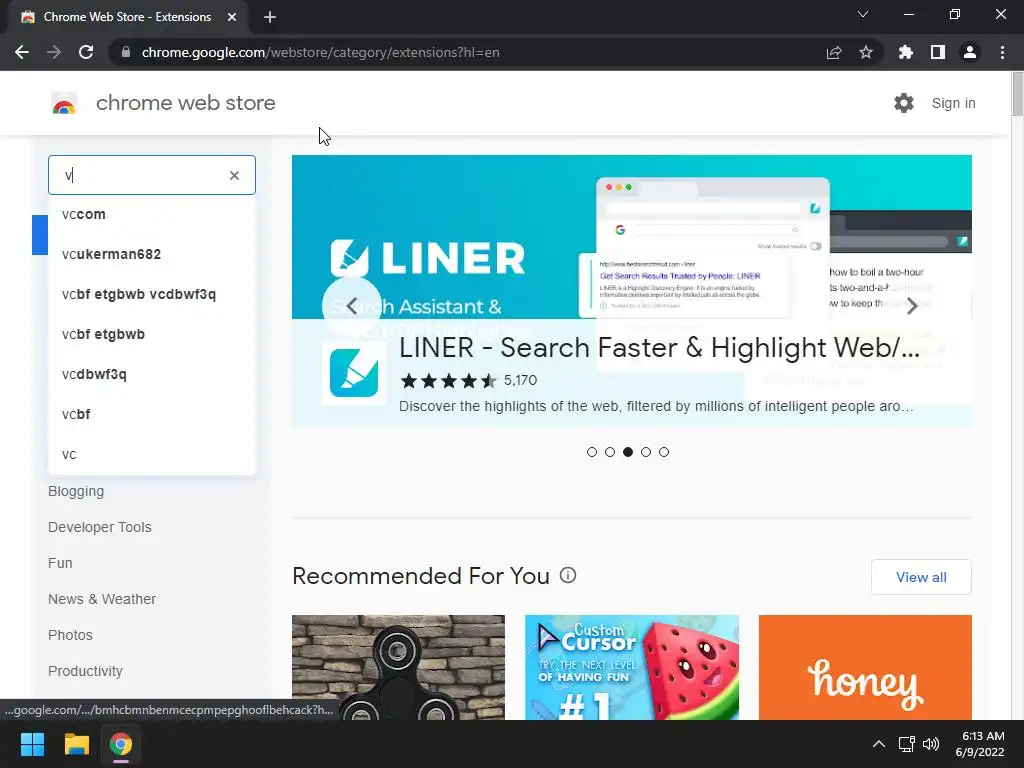Image resolution: width=1024 pixels, height=768 pixels.
Task: Sign in to the web store
Action: (953, 103)
